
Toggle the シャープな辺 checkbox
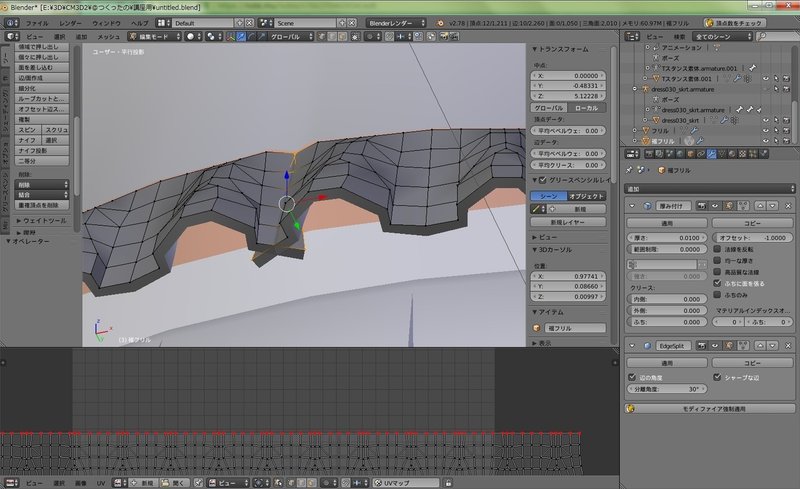pyautogui.click(x=719, y=377)
